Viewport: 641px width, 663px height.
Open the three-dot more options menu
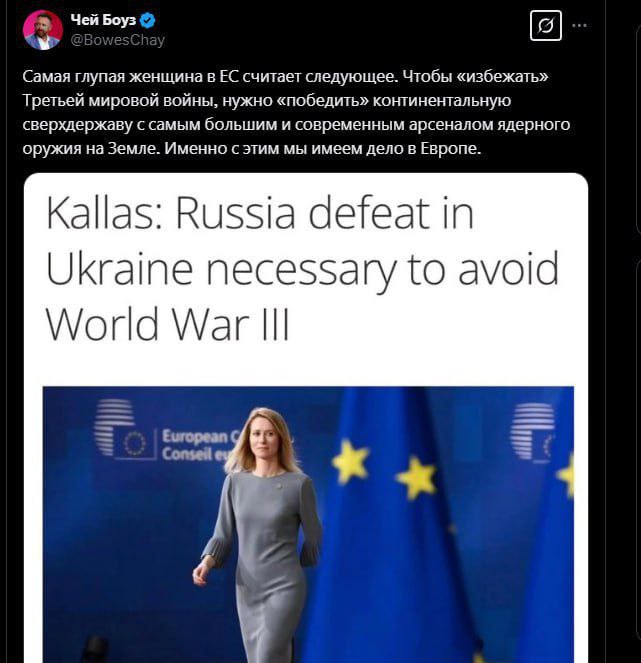[x=579, y=25]
